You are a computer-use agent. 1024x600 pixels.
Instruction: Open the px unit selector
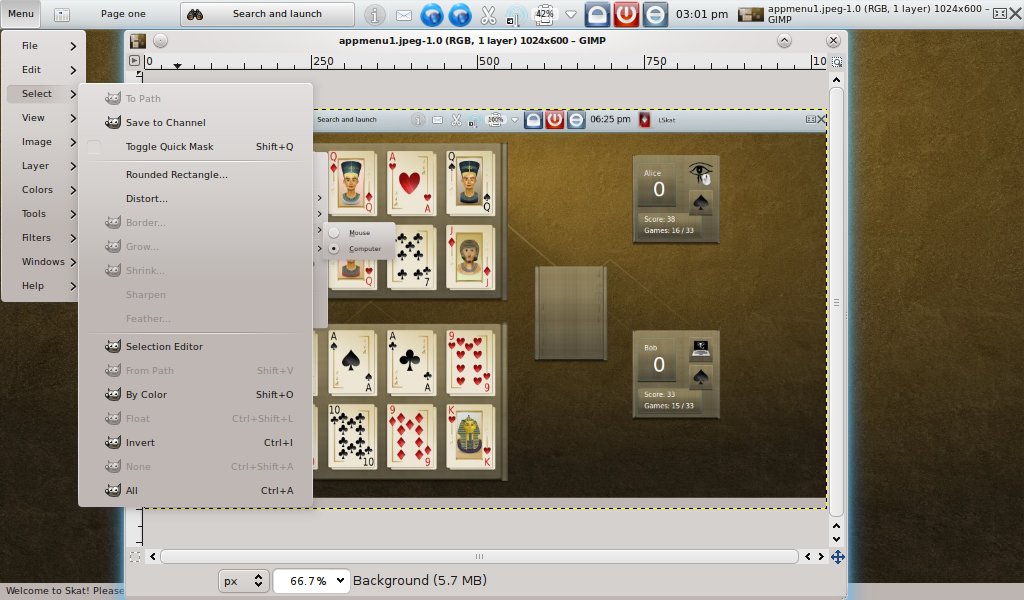pyautogui.click(x=243, y=580)
